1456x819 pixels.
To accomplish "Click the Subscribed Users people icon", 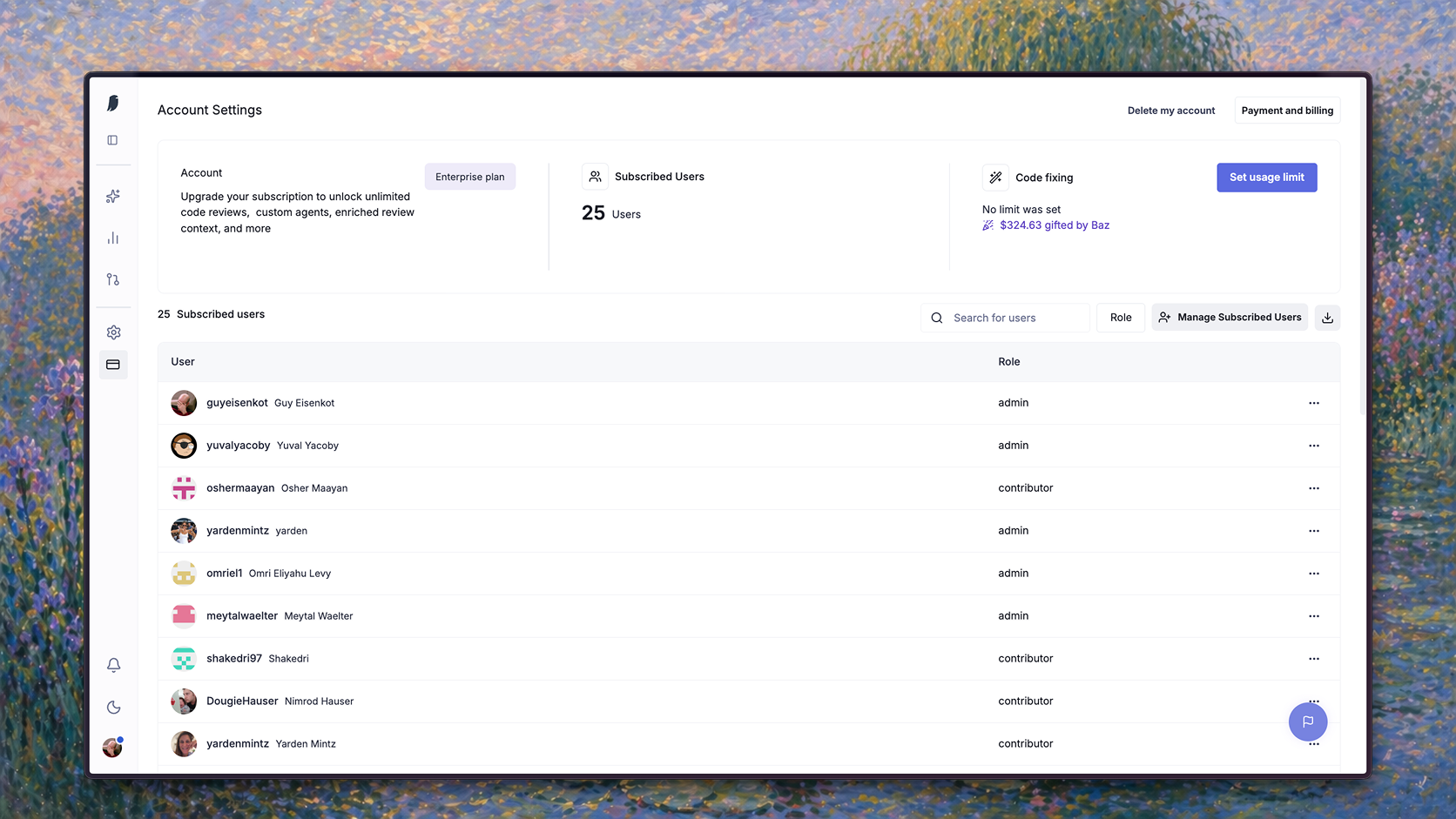I will 595,177.
